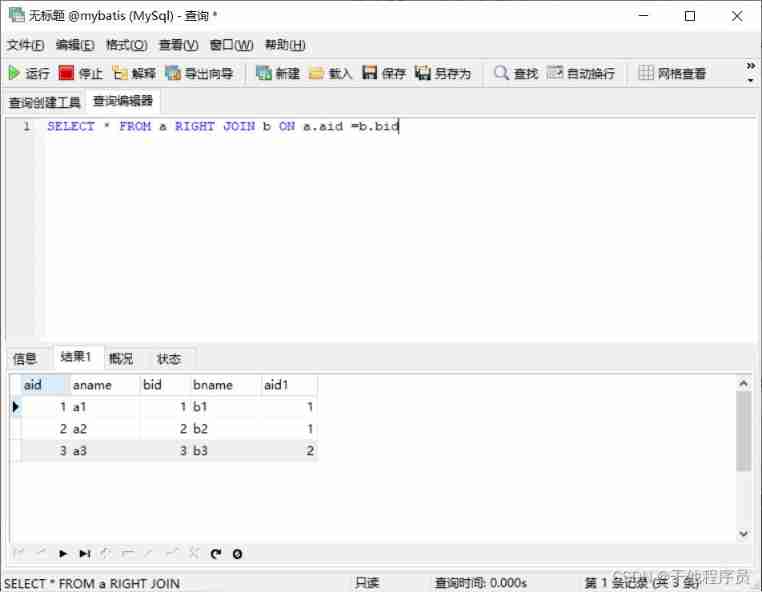Open the 状态 status tab
This screenshot has width=762, height=592.
169,359
